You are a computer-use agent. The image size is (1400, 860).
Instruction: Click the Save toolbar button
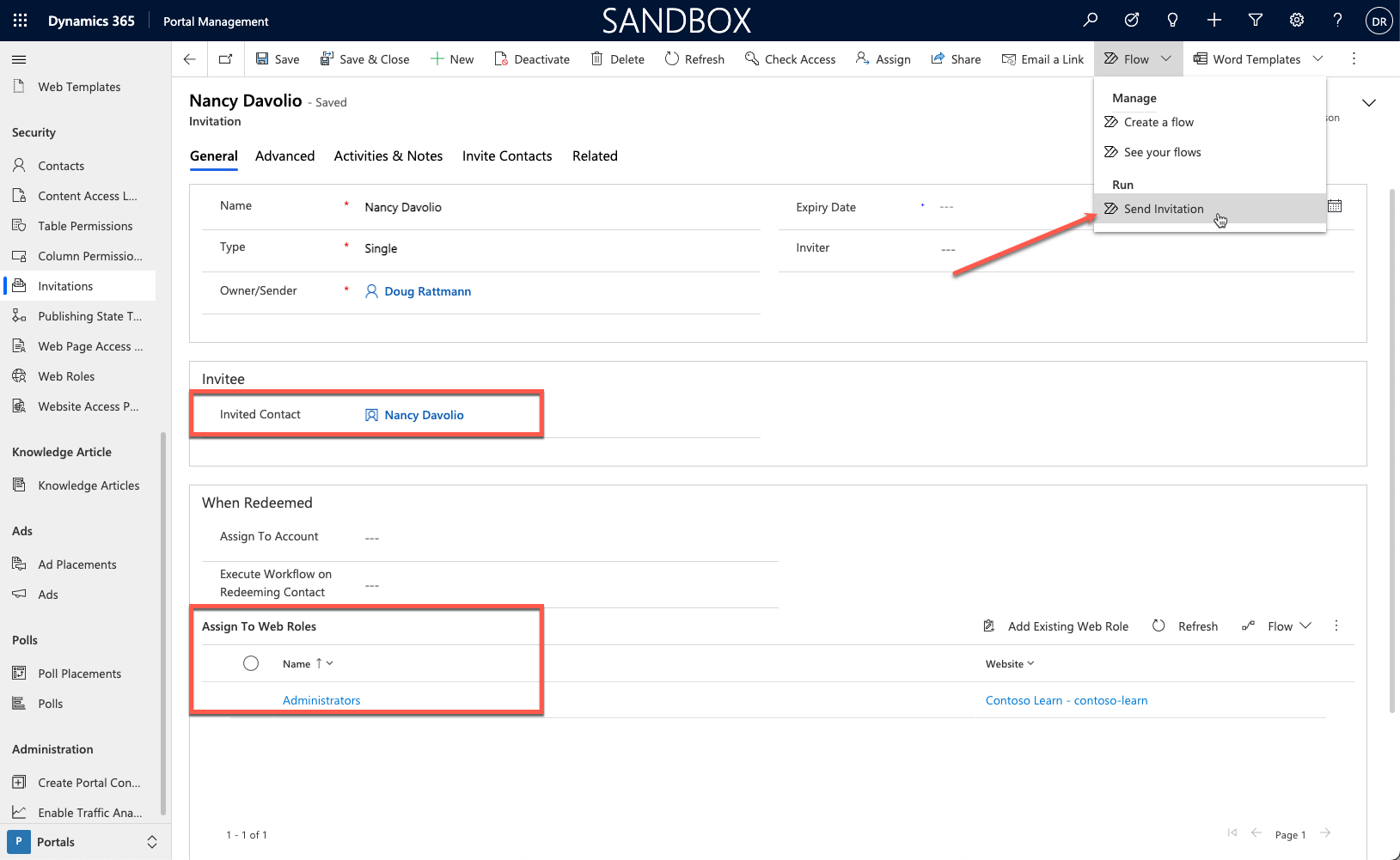click(278, 59)
